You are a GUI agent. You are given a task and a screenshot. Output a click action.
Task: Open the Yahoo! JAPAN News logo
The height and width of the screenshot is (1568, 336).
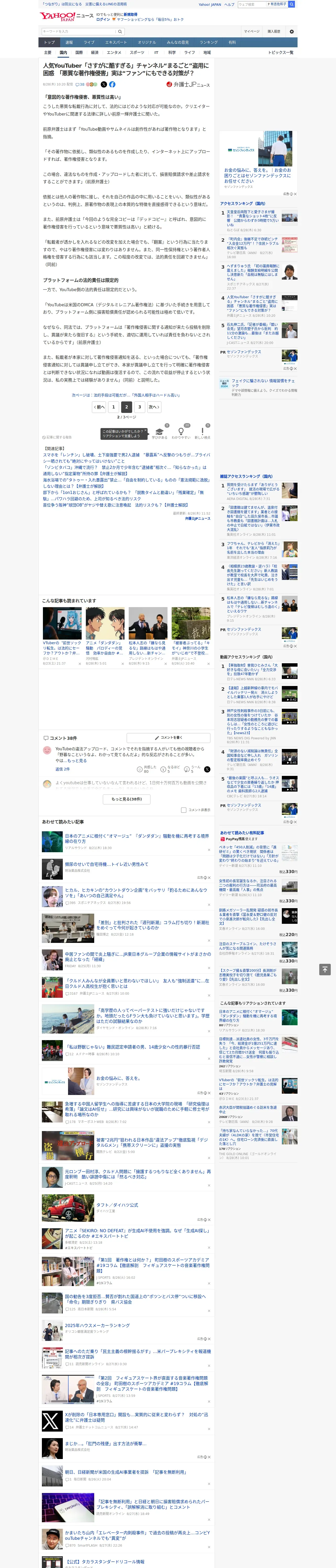click(66, 16)
